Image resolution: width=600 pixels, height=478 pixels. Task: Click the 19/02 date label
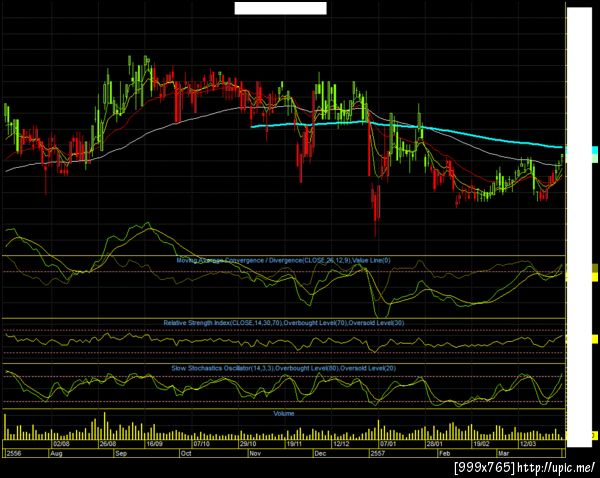(x=481, y=444)
